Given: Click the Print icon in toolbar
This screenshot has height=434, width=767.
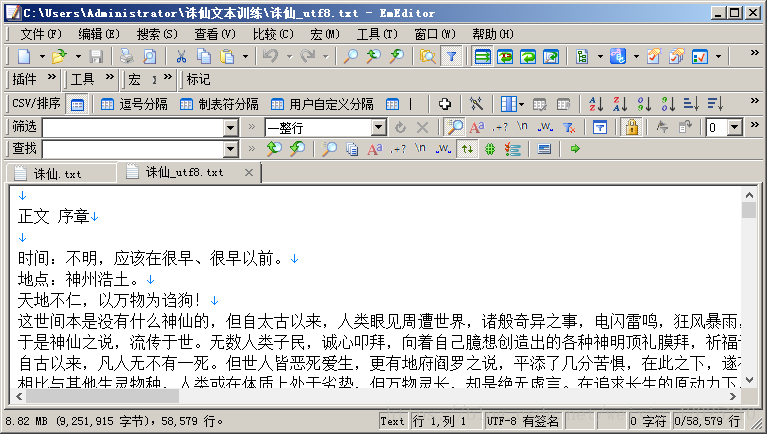Looking at the screenshot, I should pyautogui.click(x=127, y=56).
